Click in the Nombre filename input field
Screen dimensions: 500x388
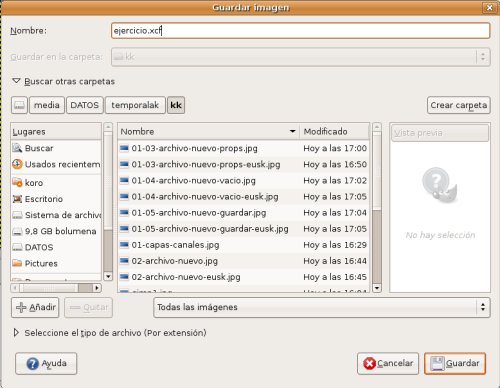300,31
